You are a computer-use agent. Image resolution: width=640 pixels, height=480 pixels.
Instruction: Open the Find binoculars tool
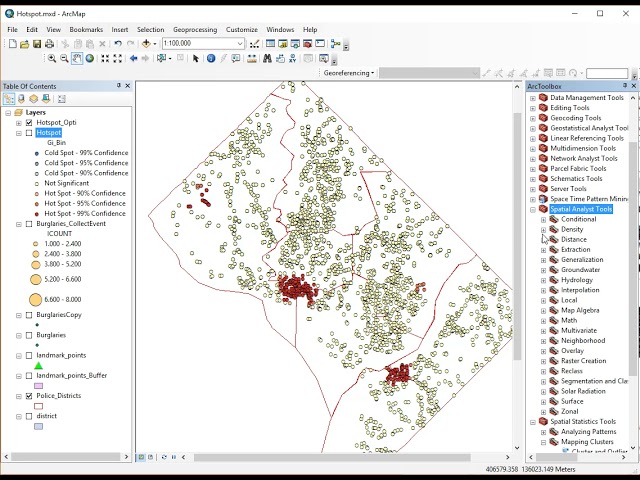pos(267,58)
